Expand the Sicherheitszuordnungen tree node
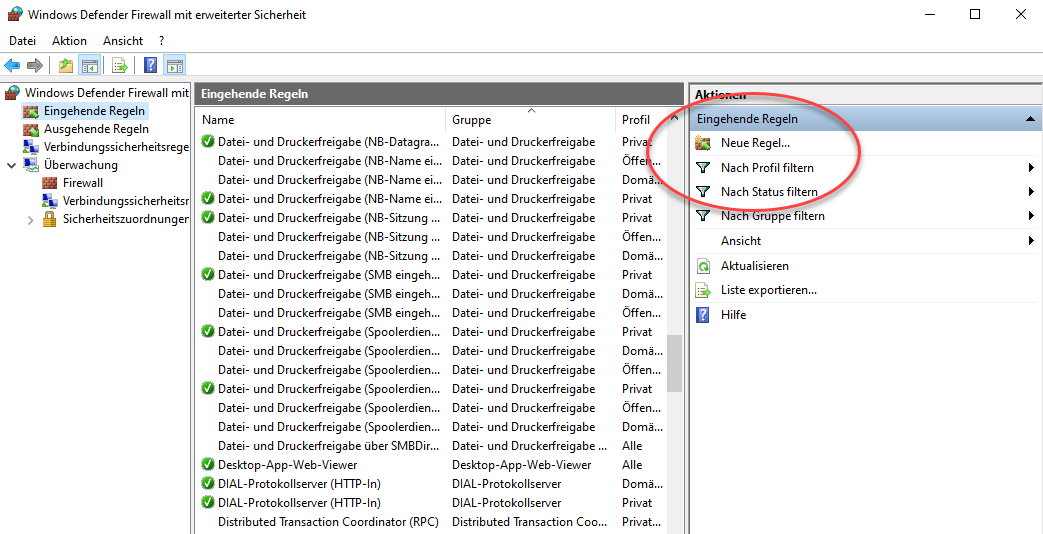1043x534 pixels. [x=31, y=219]
